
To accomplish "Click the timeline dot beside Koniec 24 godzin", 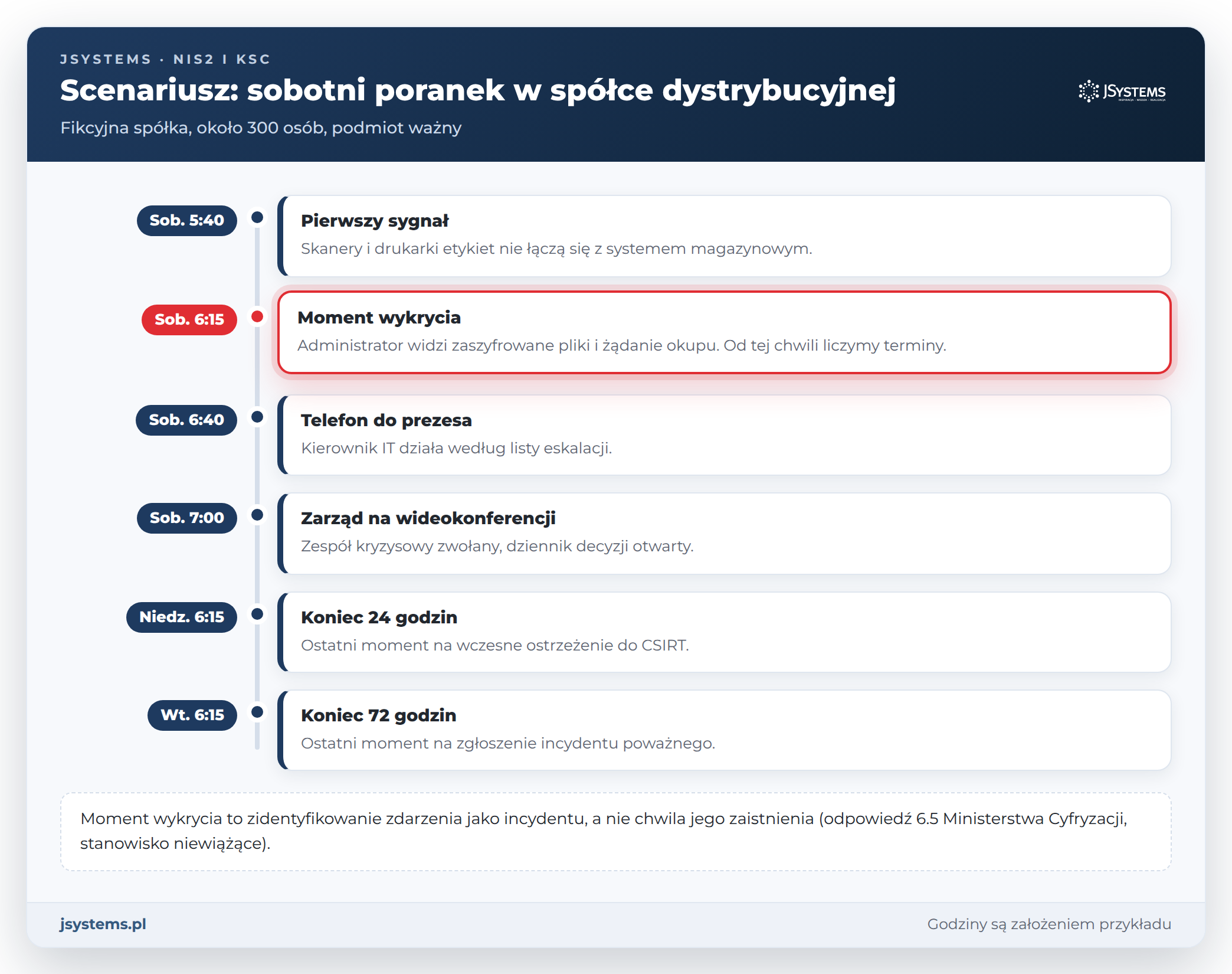I will tap(257, 614).
